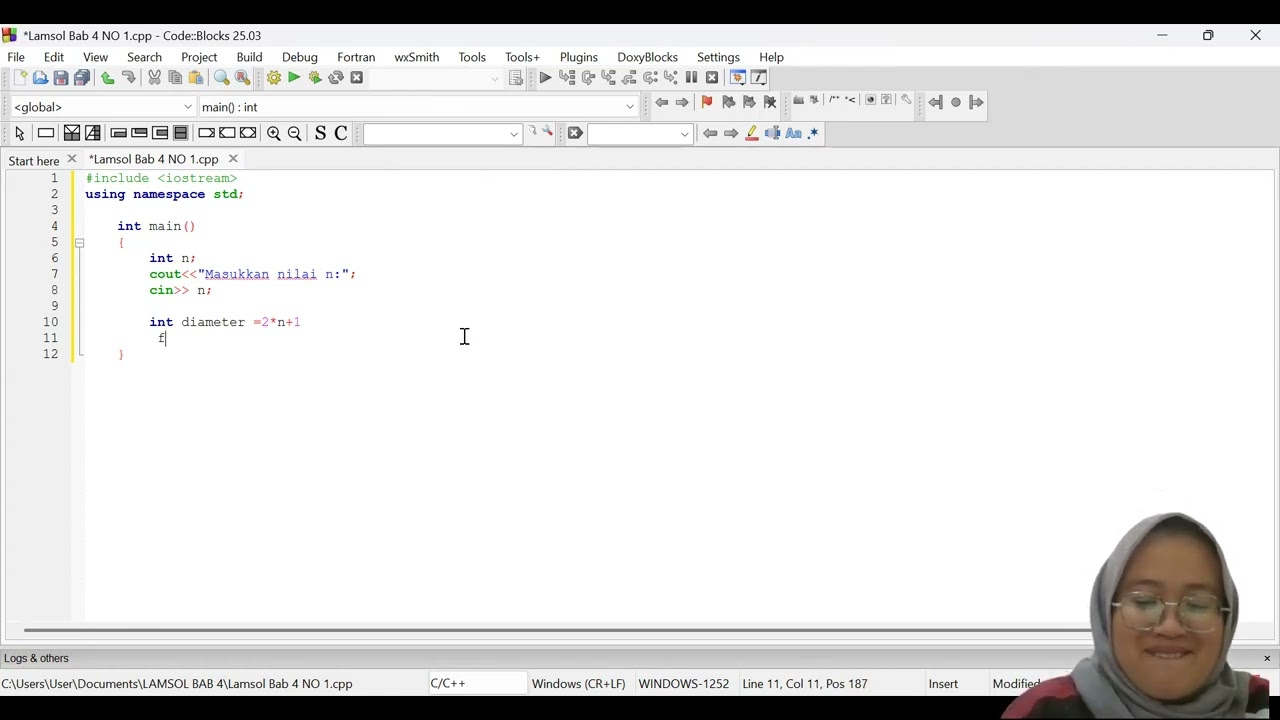
Task: Click the Zoom in magnifier icon
Action: click(273, 133)
